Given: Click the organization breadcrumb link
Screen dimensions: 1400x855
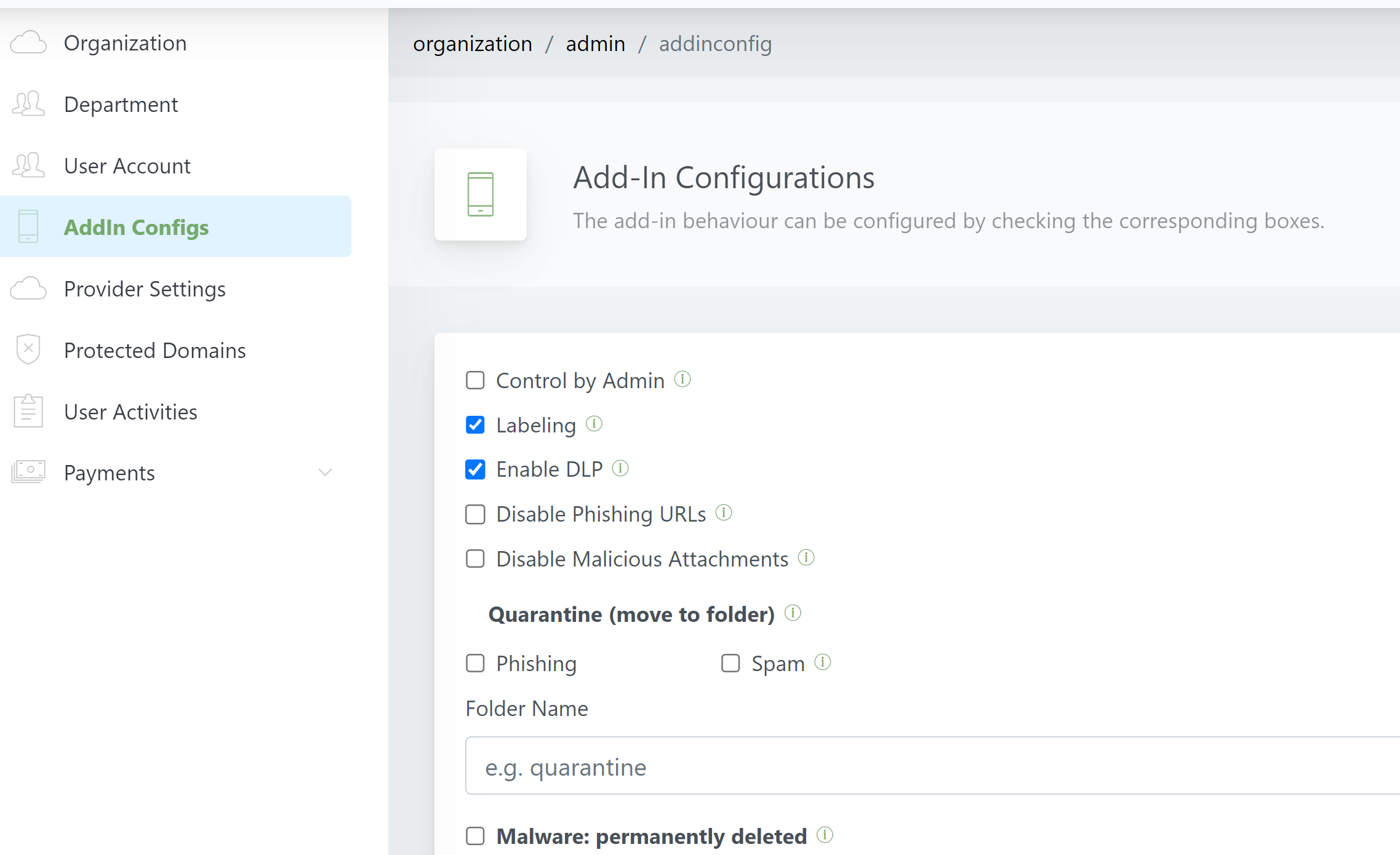Looking at the screenshot, I should click(x=472, y=44).
